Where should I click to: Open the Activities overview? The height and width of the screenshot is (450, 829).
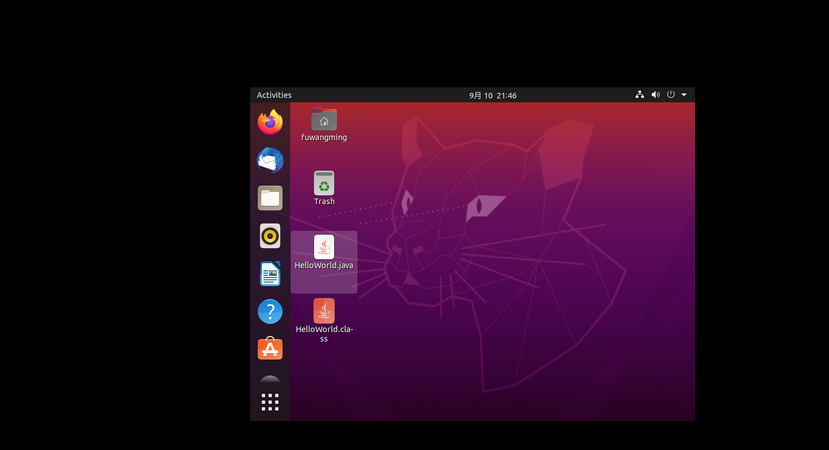(x=274, y=95)
